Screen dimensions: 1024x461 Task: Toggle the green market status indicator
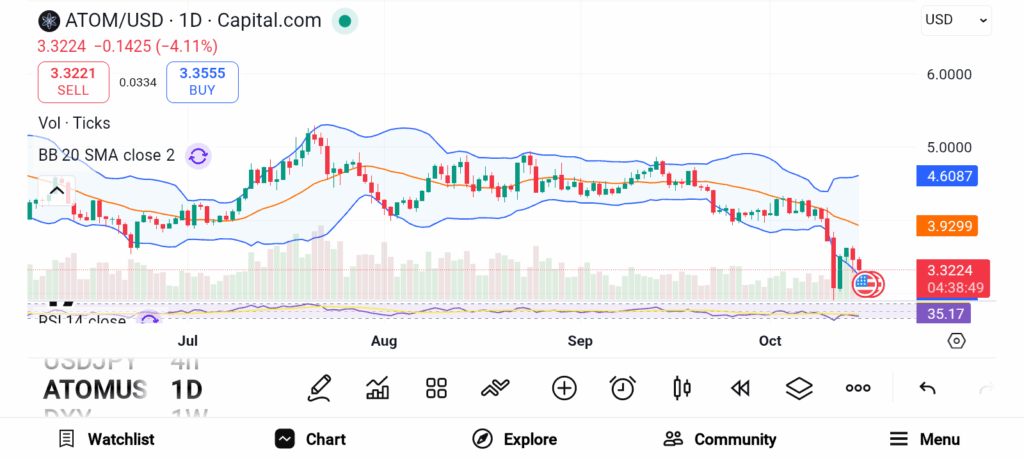(345, 20)
